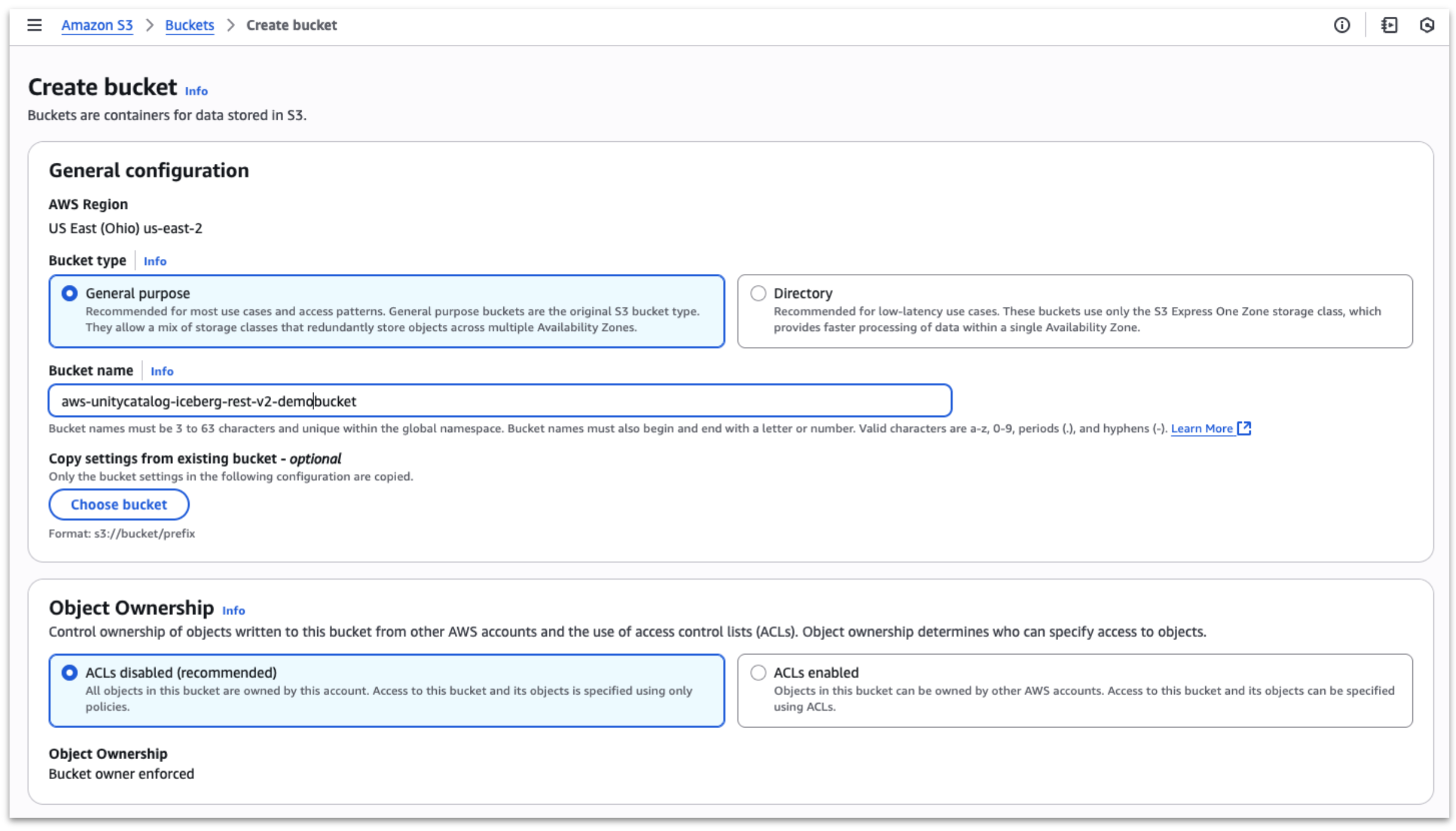Click the Info link beside Create bucket title

(x=195, y=91)
